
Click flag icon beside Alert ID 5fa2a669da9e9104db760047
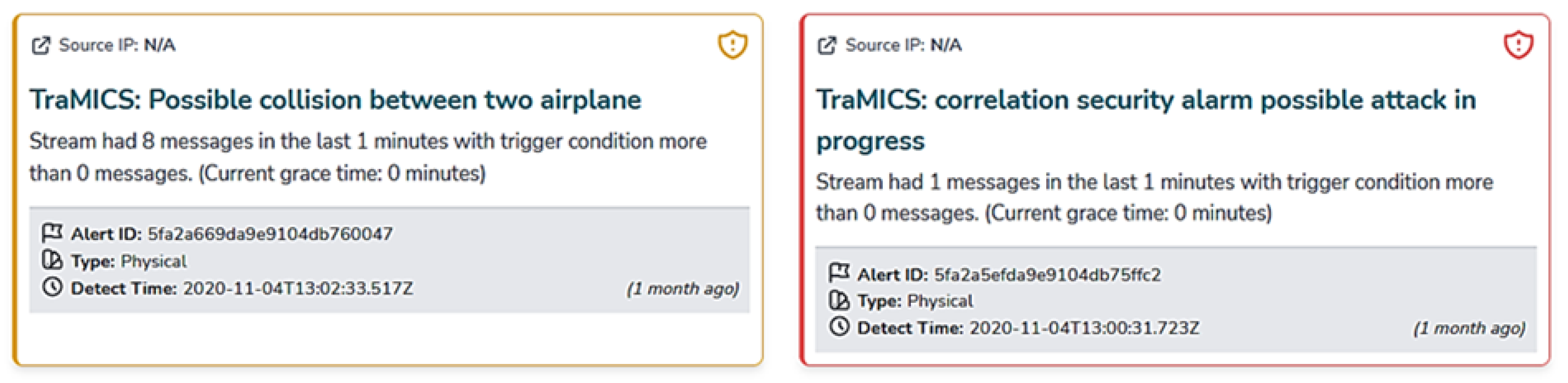point(52,233)
